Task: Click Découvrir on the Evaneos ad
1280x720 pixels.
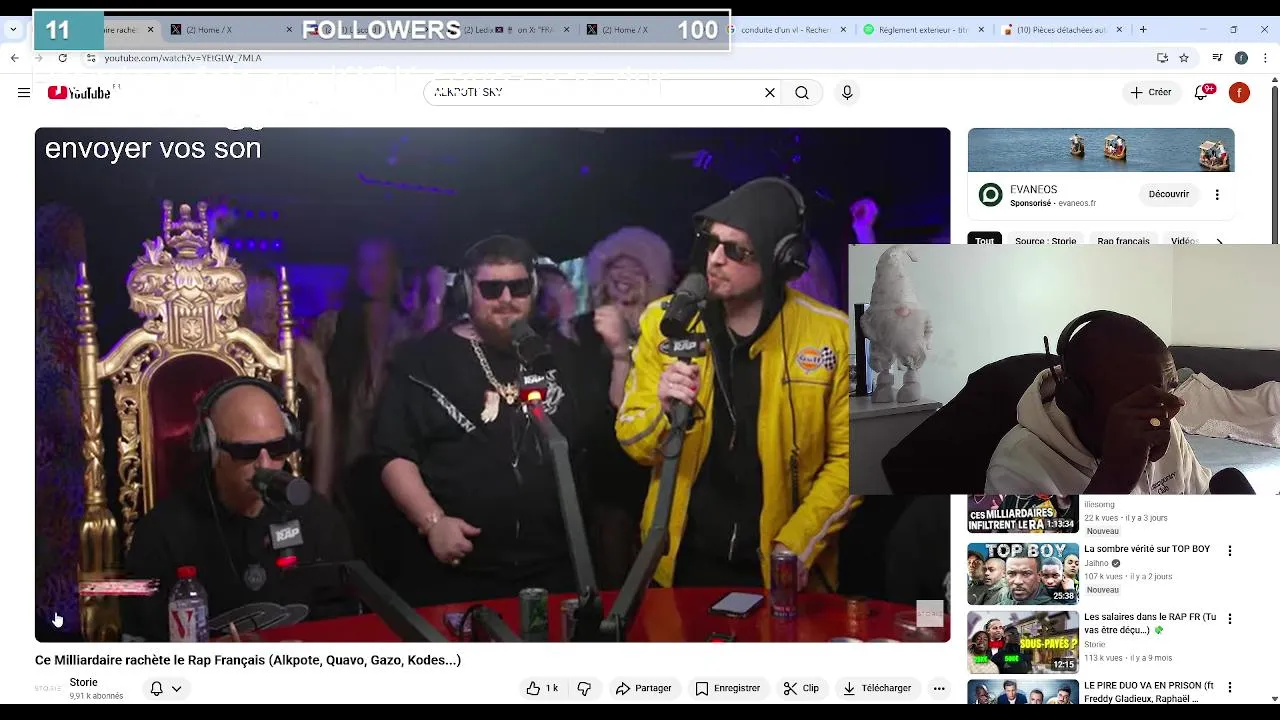Action: click(x=1168, y=194)
